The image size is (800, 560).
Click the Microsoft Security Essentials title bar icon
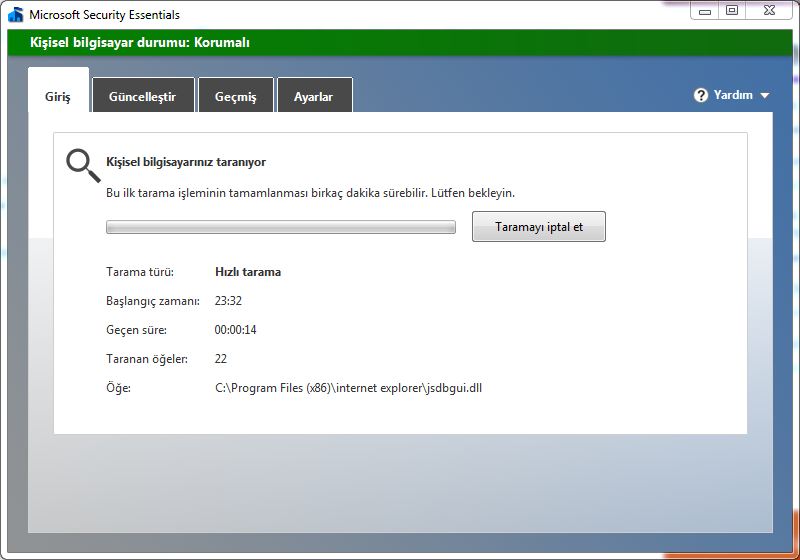coord(16,14)
